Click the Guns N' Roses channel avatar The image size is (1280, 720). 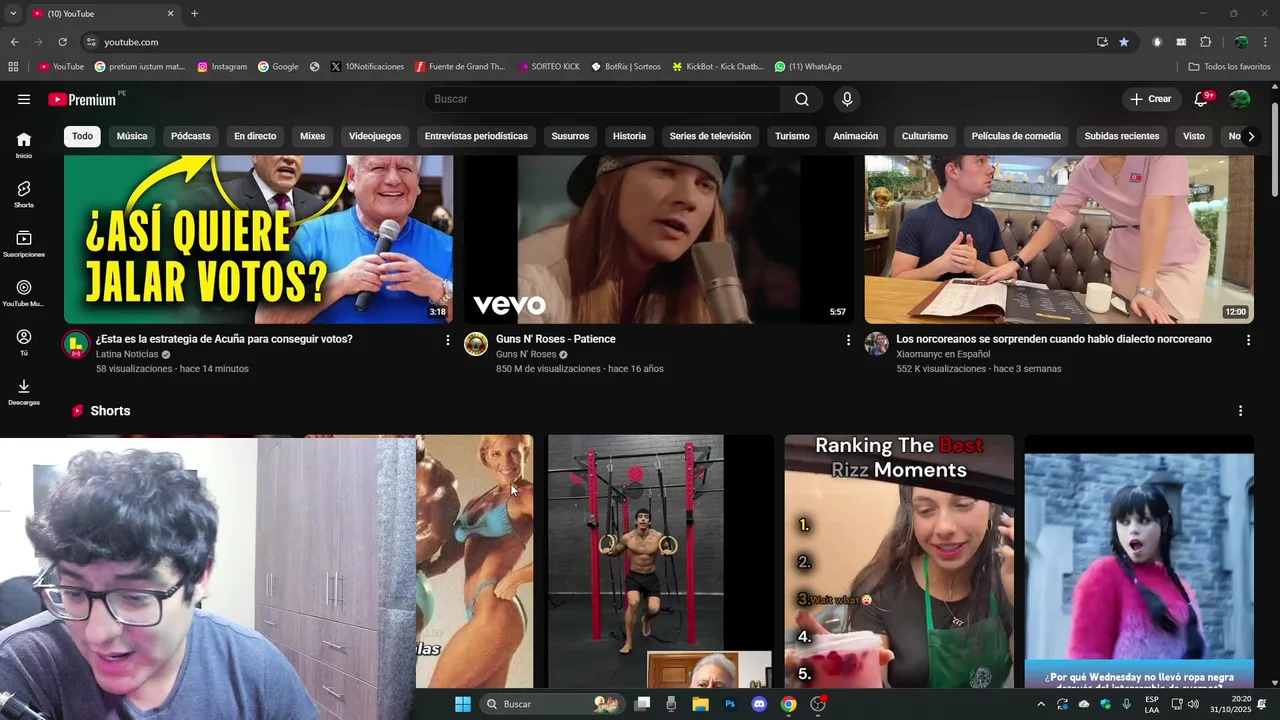tap(476, 345)
